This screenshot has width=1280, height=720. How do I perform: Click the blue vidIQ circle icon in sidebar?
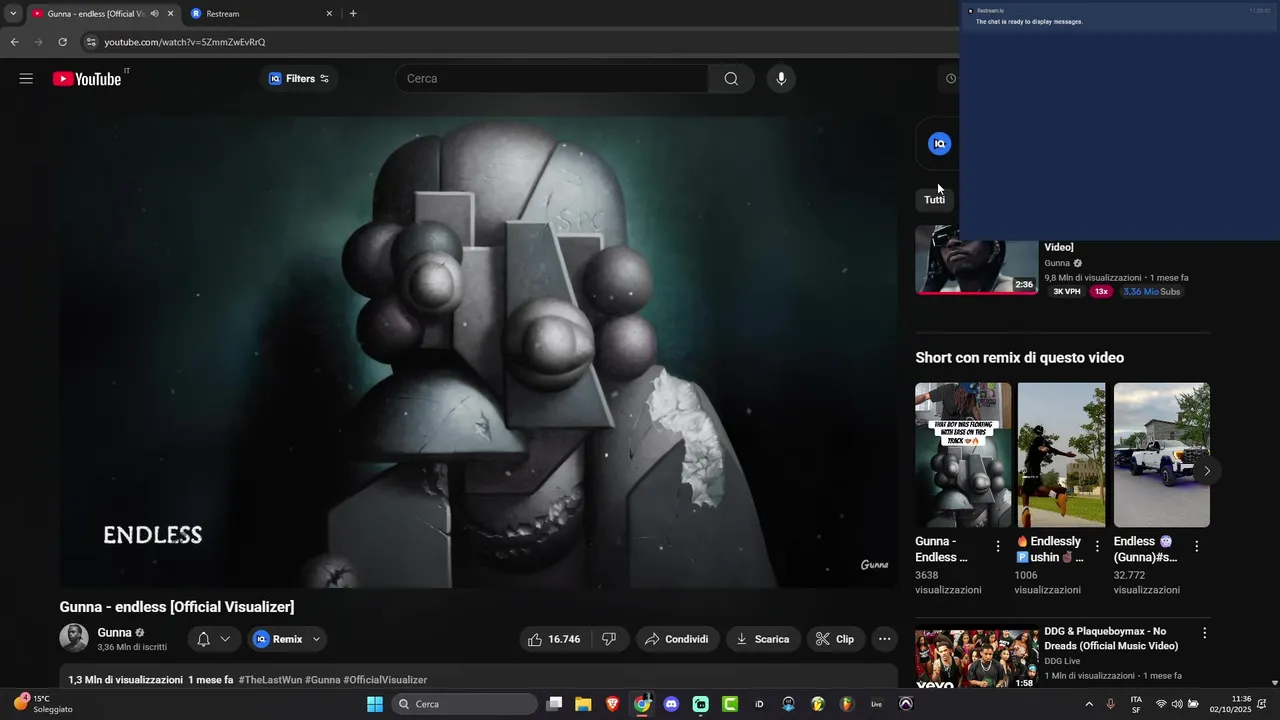[x=939, y=144]
